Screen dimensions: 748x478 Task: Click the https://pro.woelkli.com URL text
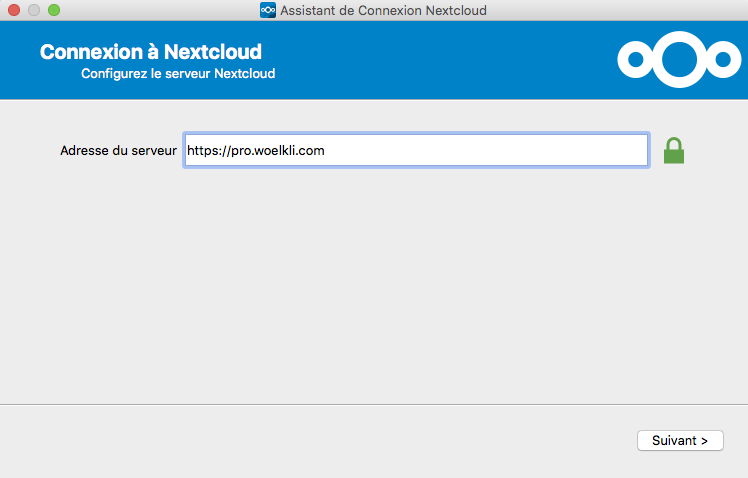(x=256, y=151)
